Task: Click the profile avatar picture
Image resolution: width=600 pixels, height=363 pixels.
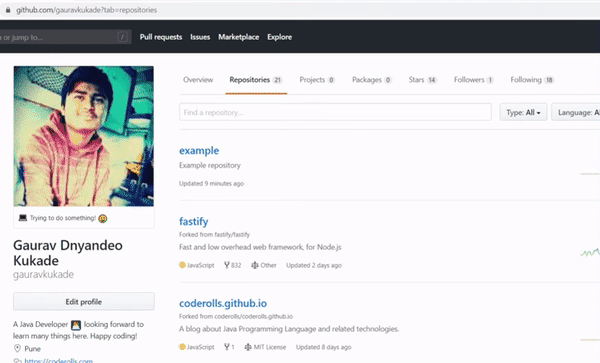Action: (x=84, y=136)
